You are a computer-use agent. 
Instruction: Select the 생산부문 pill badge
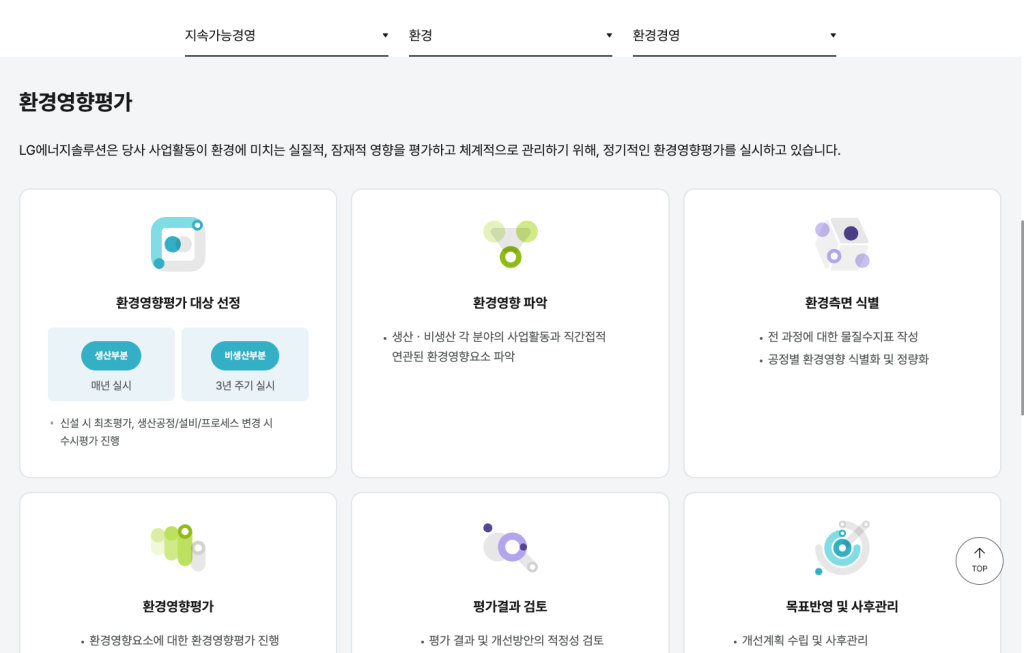[111, 356]
